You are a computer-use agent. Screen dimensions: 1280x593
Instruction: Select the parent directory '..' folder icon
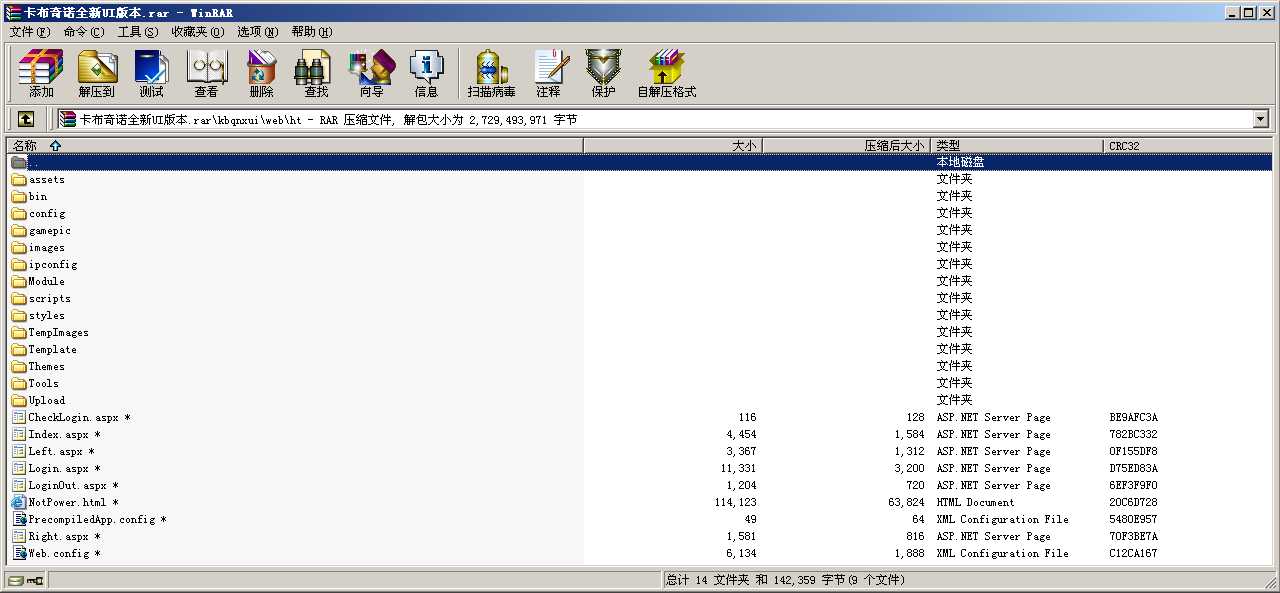(19, 162)
